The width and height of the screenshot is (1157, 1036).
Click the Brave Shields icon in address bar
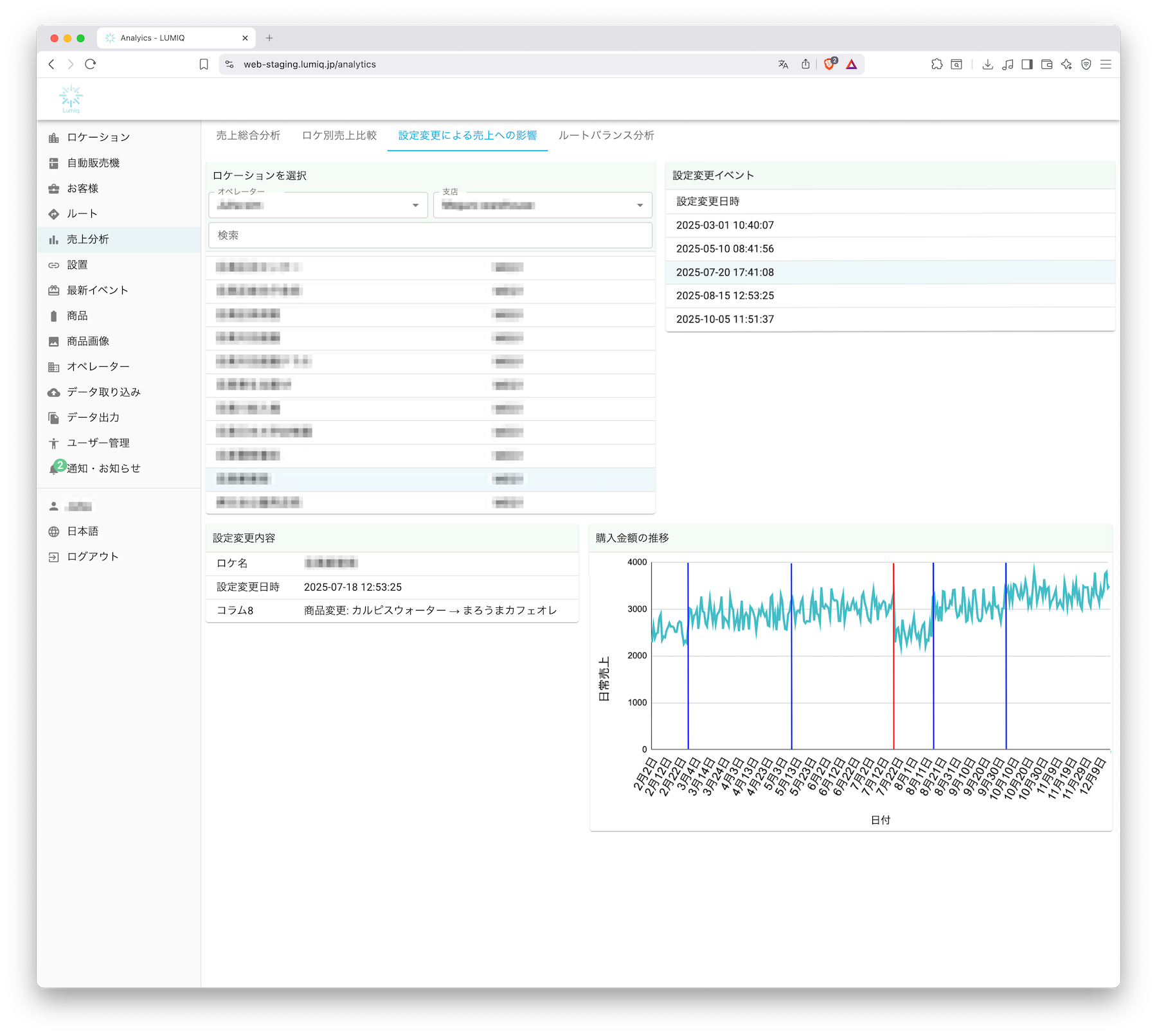(829, 64)
